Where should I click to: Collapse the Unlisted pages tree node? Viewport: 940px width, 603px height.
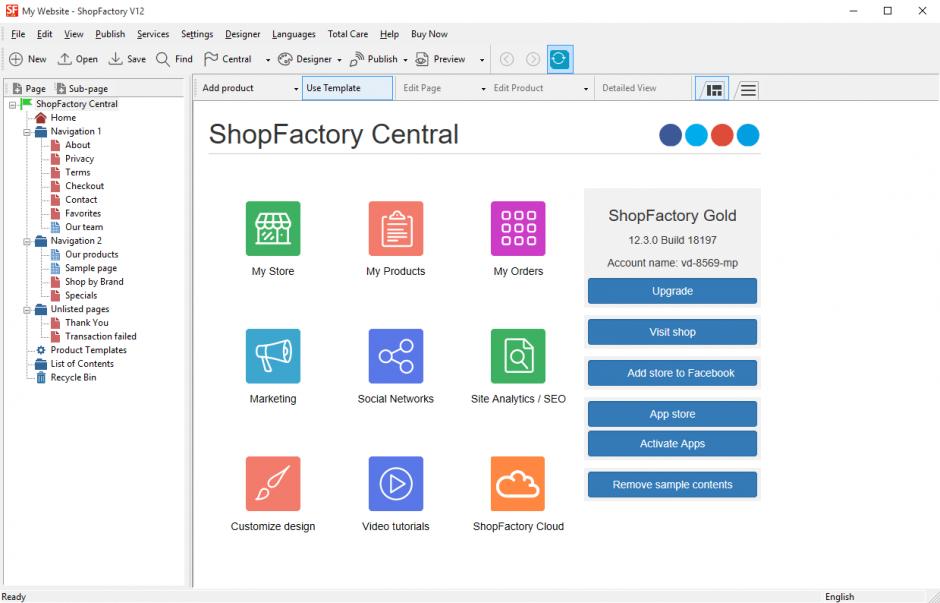[27, 310]
